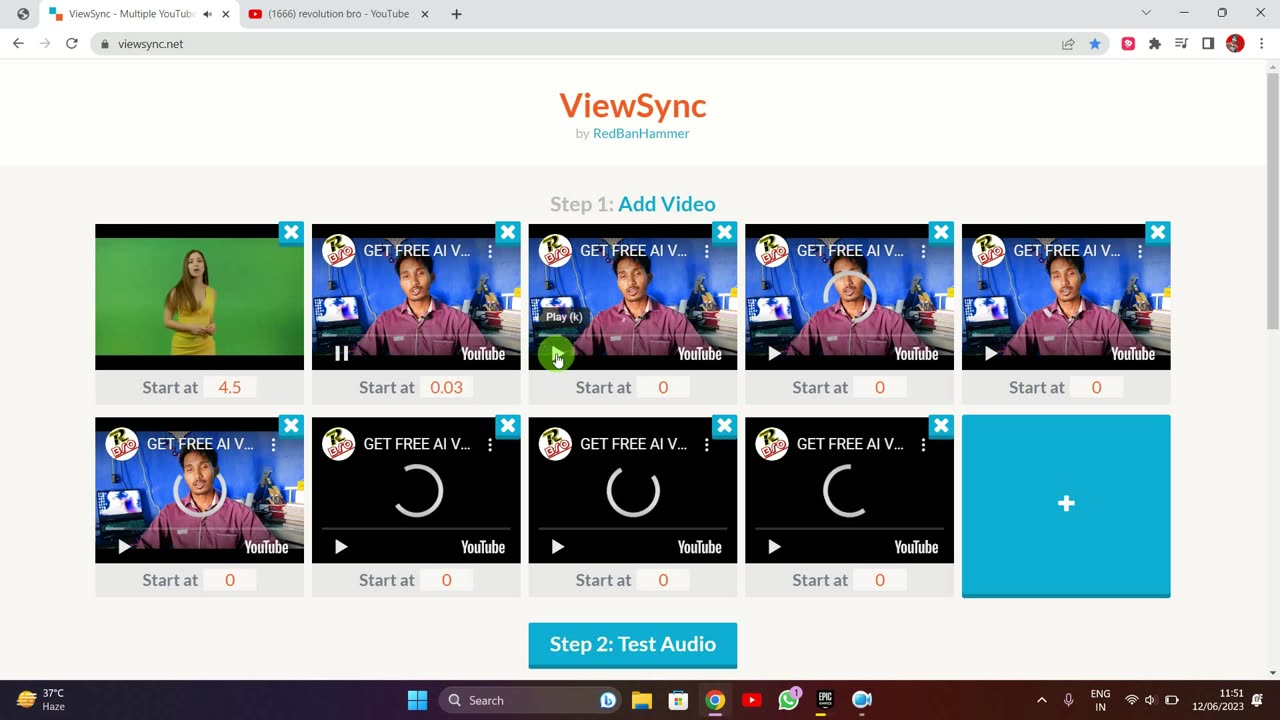Click Step 2: Test Audio button
Viewport: 1280px width, 720px height.
[x=633, y=644]
